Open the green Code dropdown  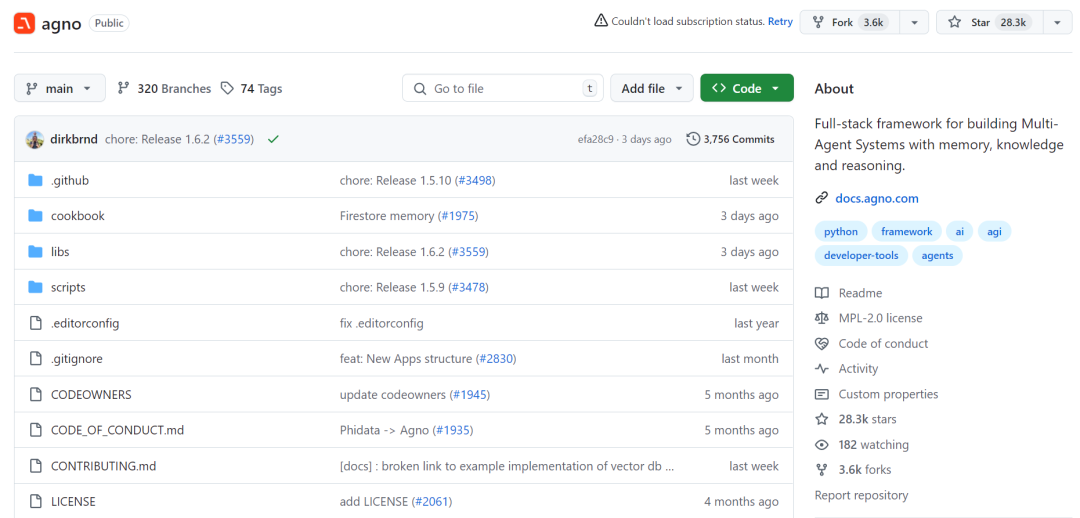coord(747,88)
